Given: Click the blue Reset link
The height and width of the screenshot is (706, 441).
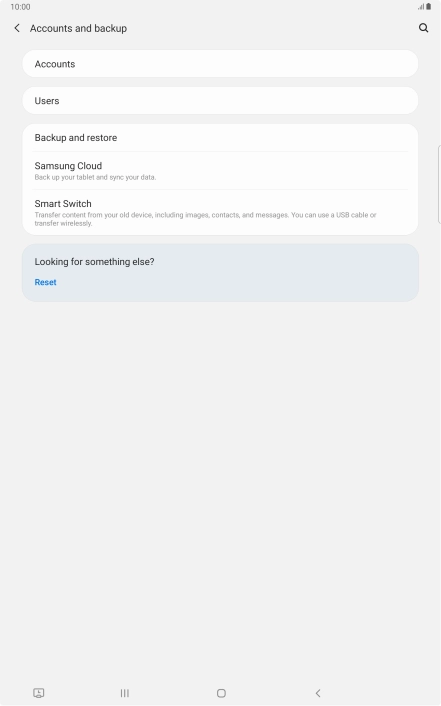Looking at the screenshot, I should click(x=45, y=282).
